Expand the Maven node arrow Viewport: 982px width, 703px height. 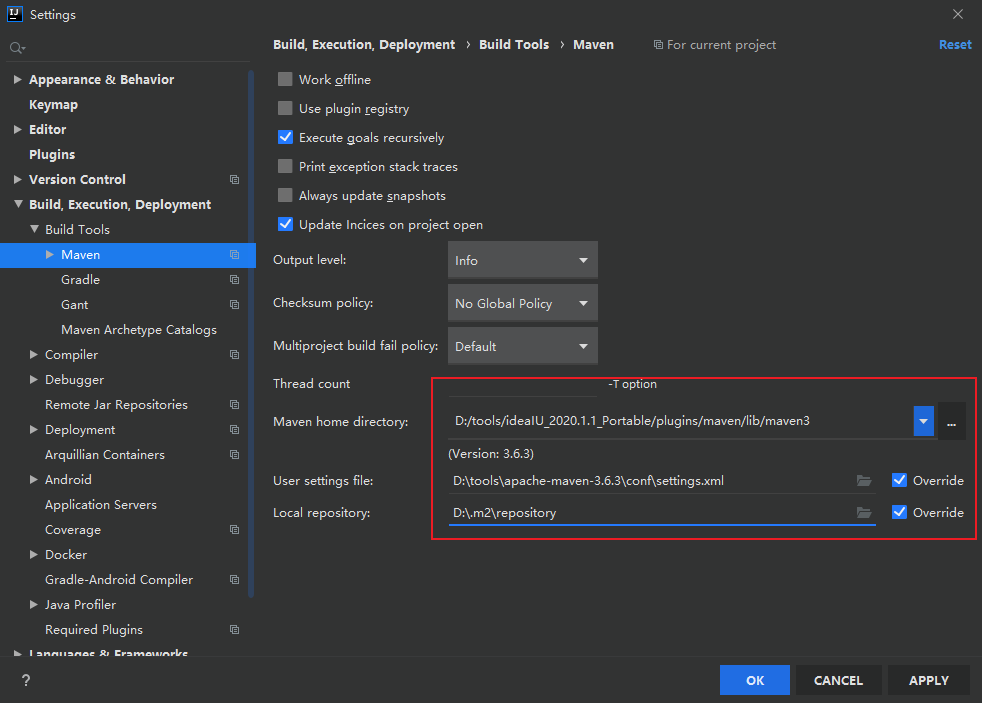pyautogui.click(x=49, y=255)
